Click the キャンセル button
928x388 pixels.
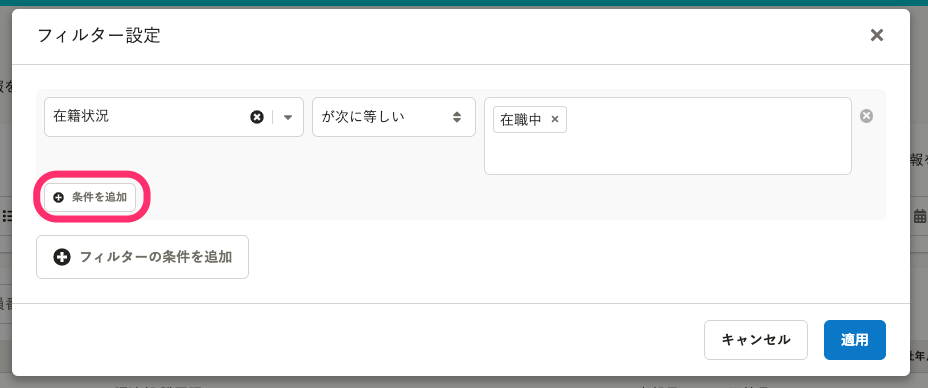coord(756,340)
